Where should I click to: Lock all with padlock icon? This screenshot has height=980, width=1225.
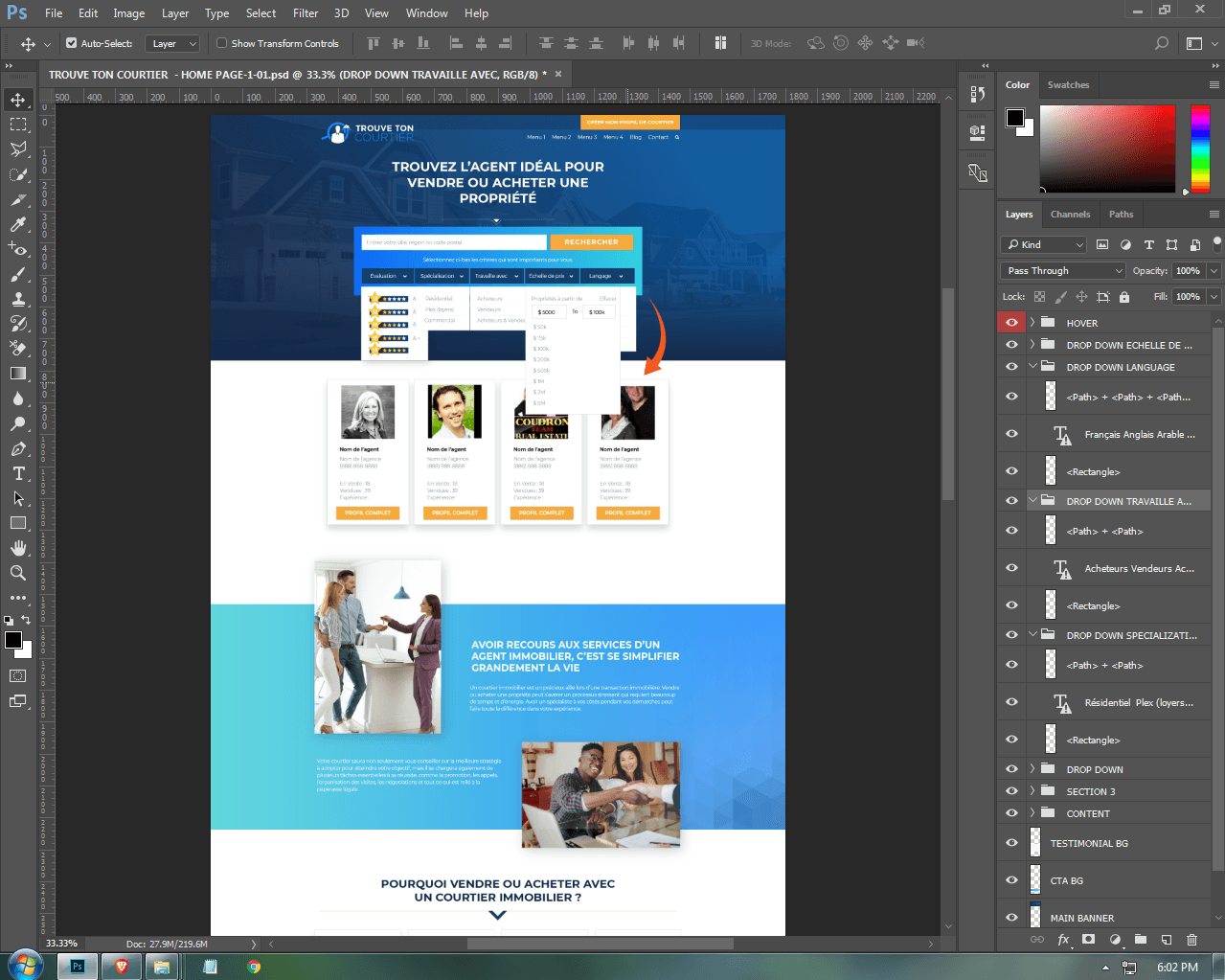[1124, 297]
